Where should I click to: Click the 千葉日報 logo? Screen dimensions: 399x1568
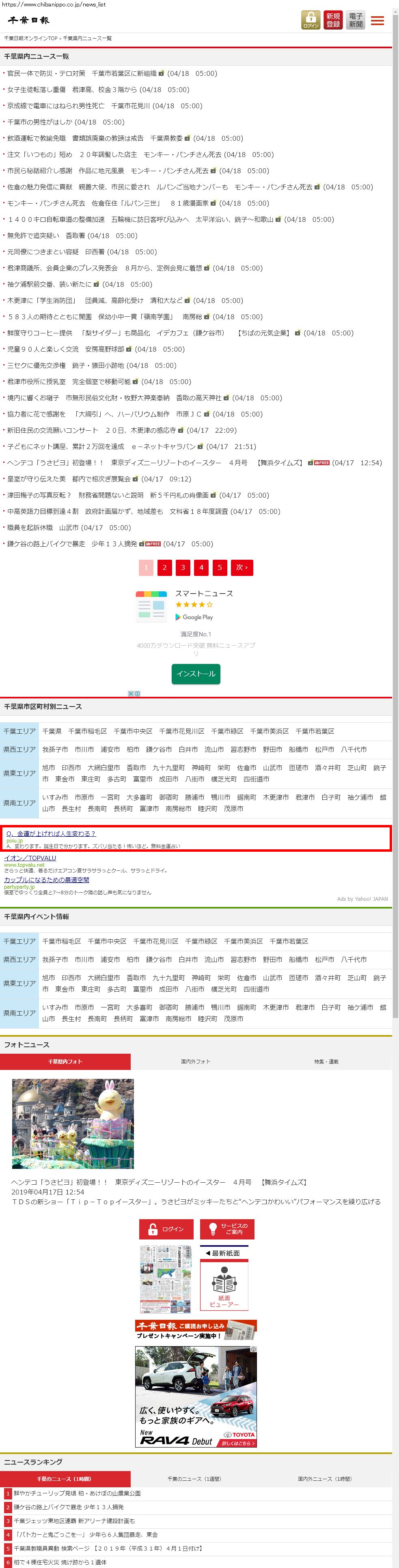pos(29,20)
